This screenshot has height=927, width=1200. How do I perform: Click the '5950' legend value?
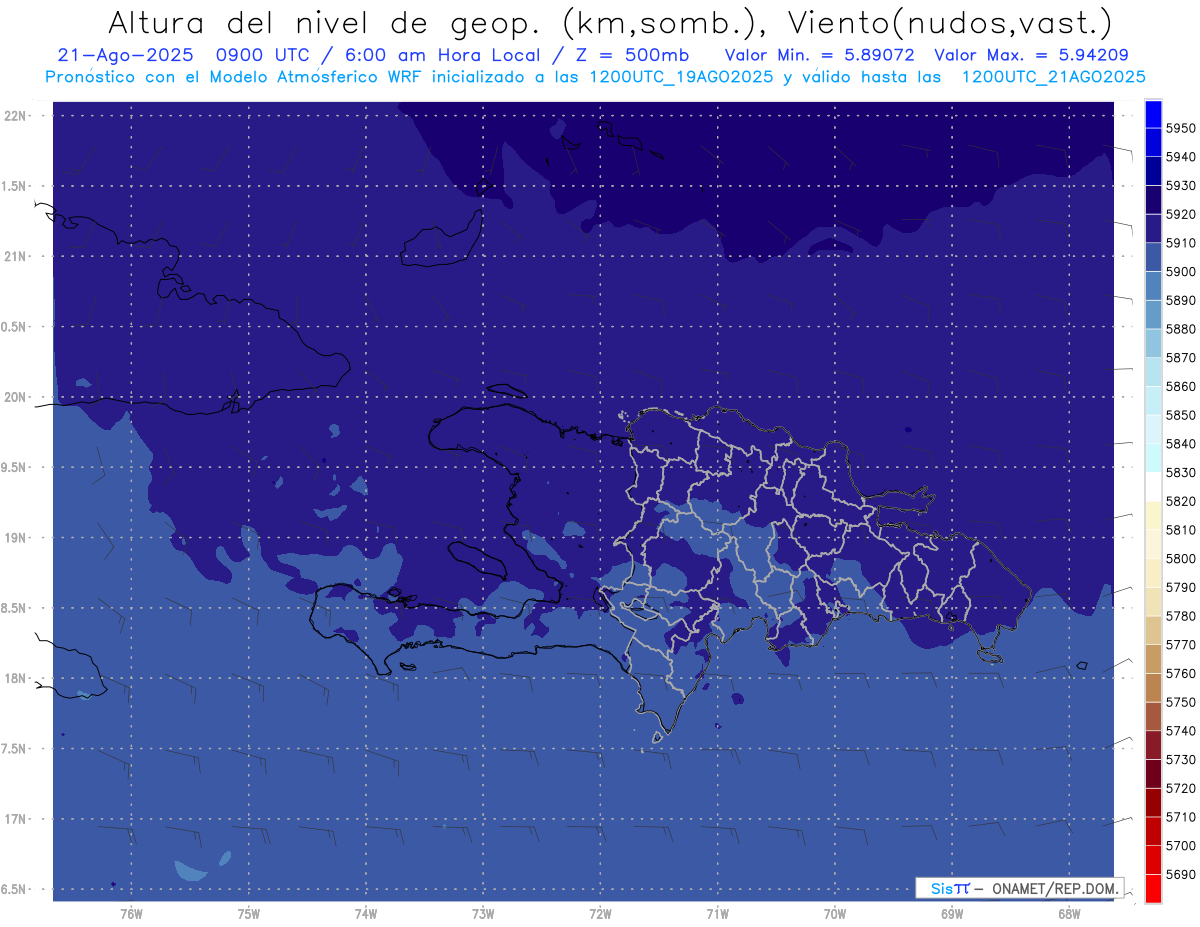(x=1181, y=129)
